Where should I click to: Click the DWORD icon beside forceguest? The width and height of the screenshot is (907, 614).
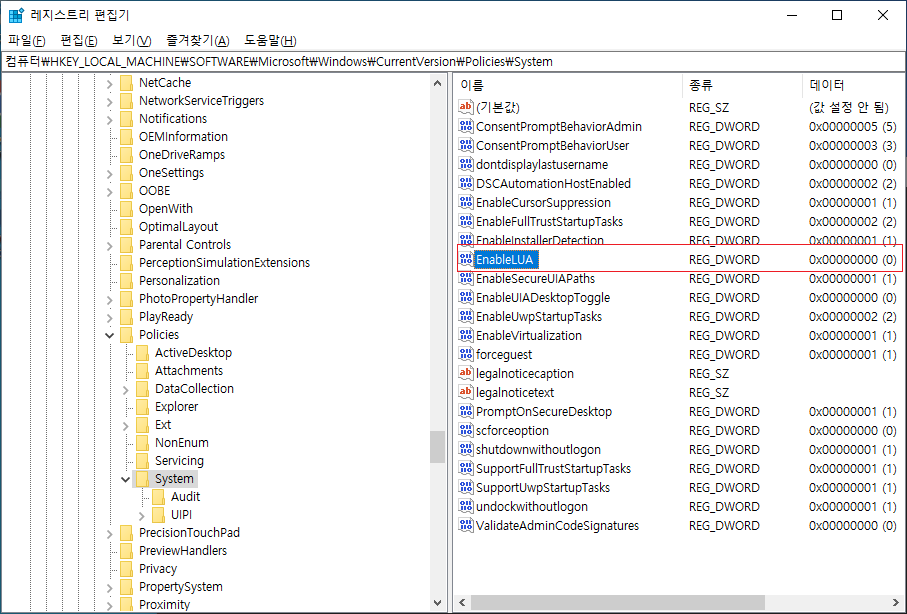466,354
